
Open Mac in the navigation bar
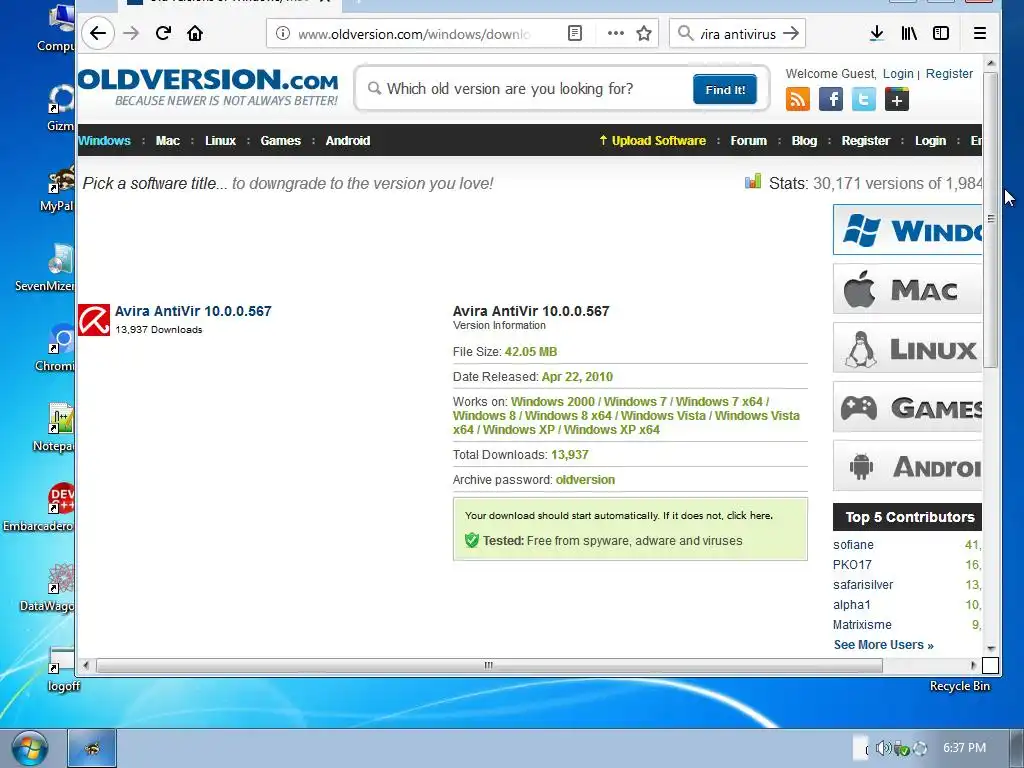pyautogui.click(x=168, y=140)
